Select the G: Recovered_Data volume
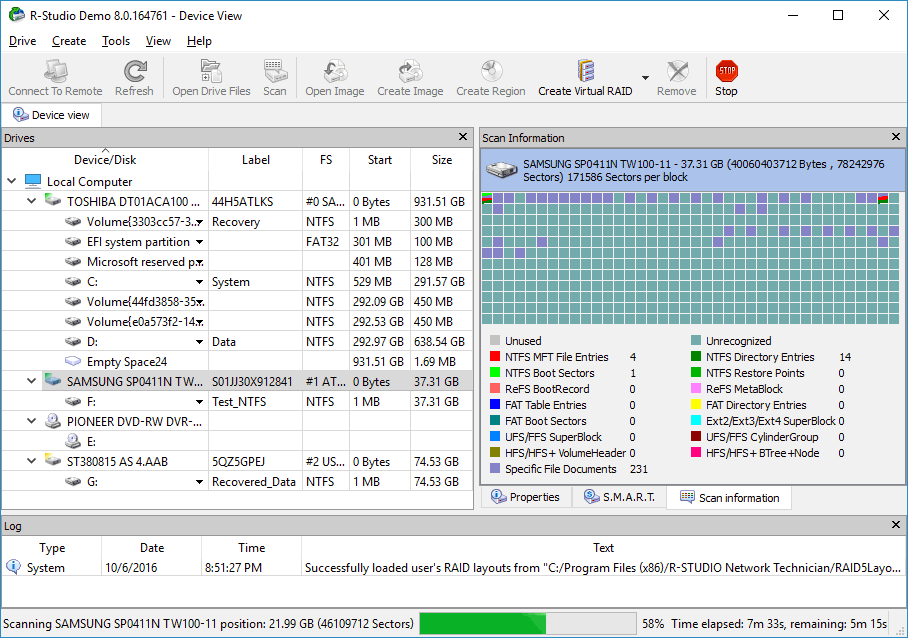 (92, 482)
